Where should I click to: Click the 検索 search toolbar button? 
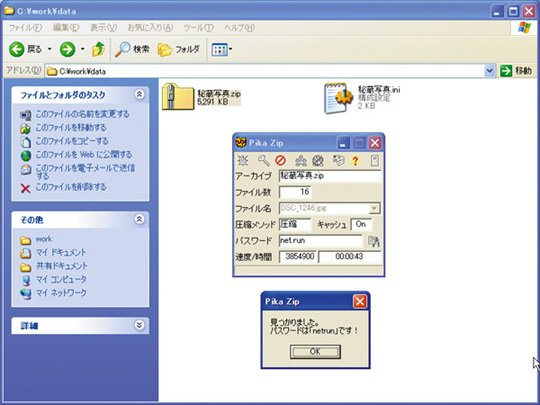[132, 50]
